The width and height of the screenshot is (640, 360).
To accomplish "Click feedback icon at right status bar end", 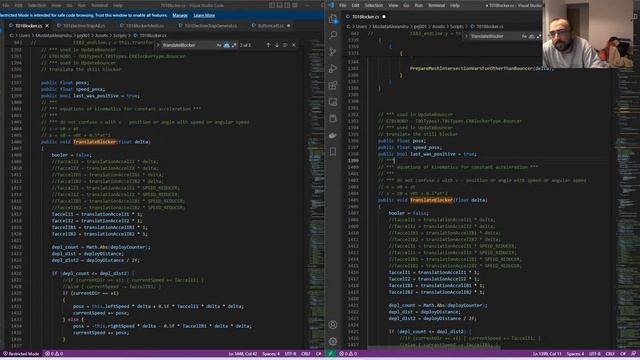I will (x=633, y=354).
